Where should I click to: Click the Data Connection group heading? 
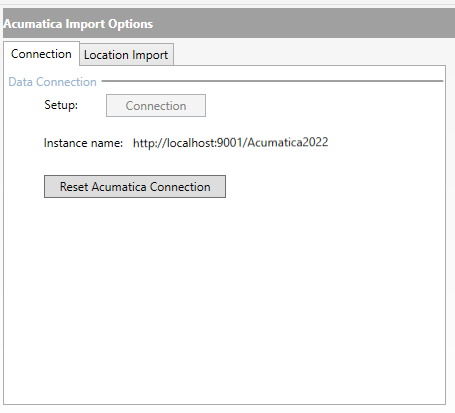pos(52,82)
